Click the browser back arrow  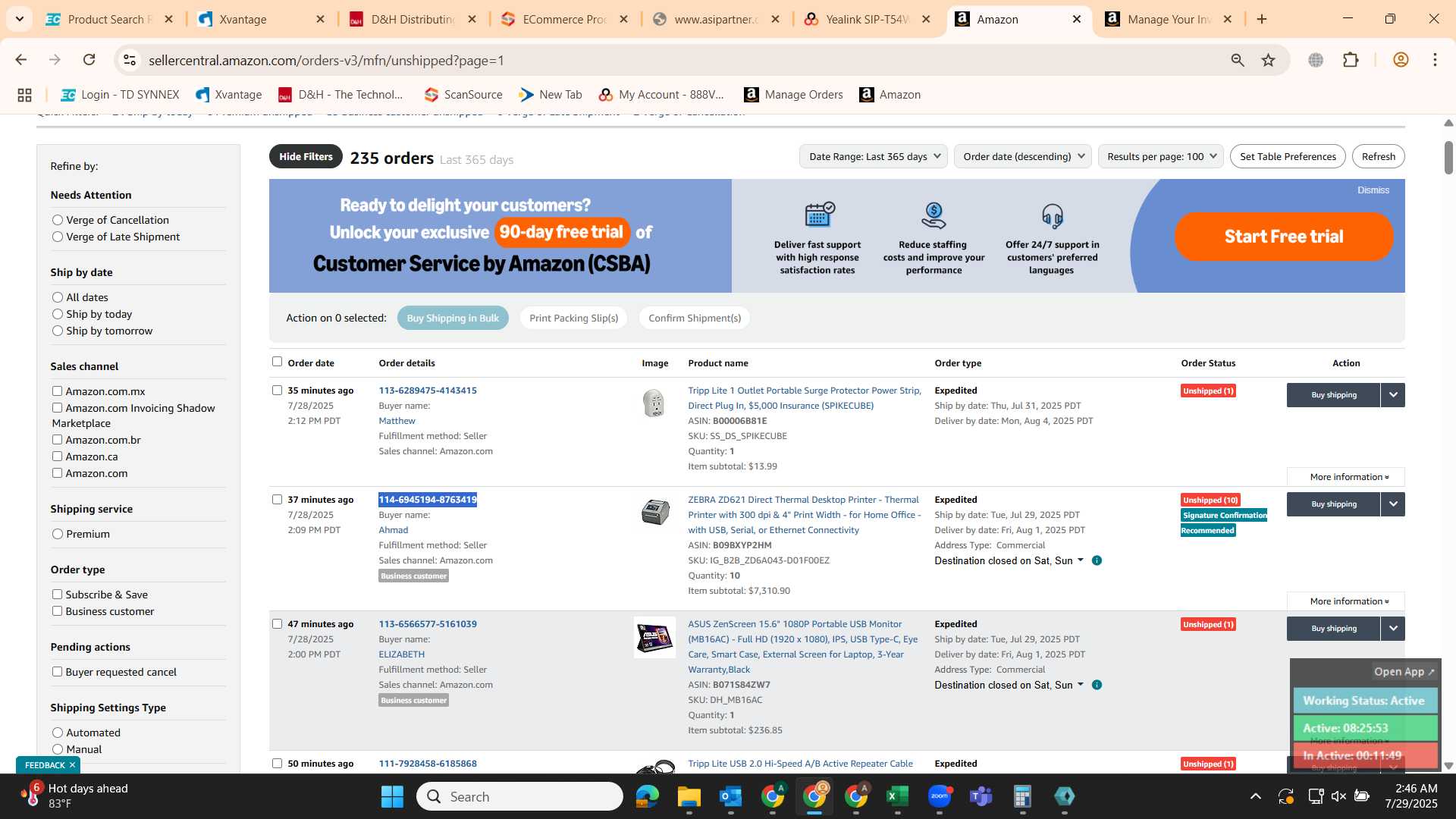pyautogui.click(x=21, y=60)
